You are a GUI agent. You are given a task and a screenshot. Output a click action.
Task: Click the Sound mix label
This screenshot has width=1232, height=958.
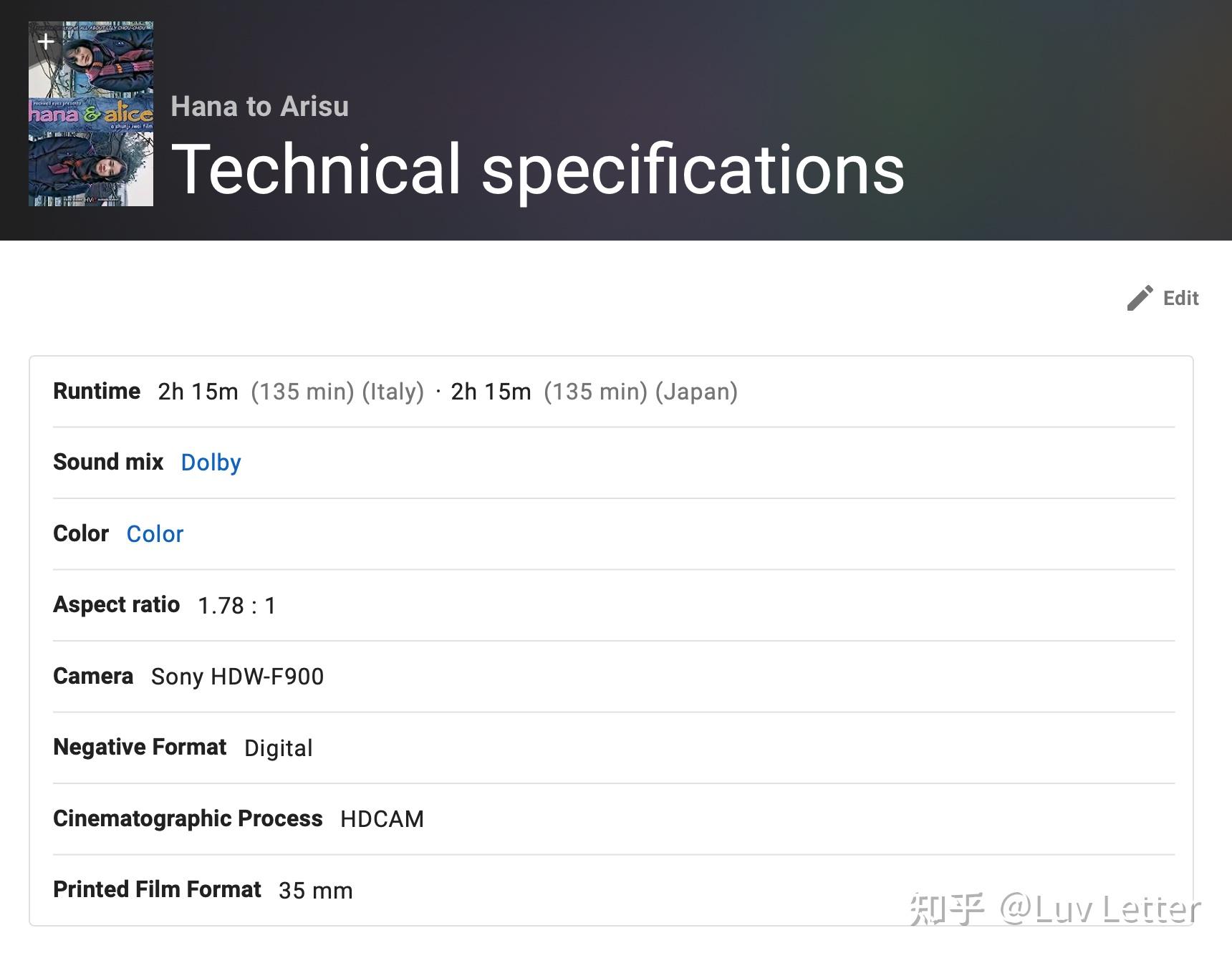coord(108,462)
